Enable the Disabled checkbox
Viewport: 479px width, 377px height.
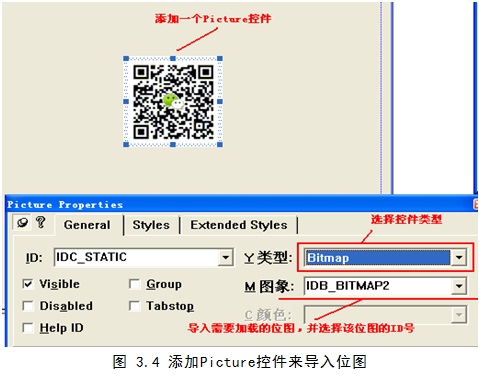(28, 306)
